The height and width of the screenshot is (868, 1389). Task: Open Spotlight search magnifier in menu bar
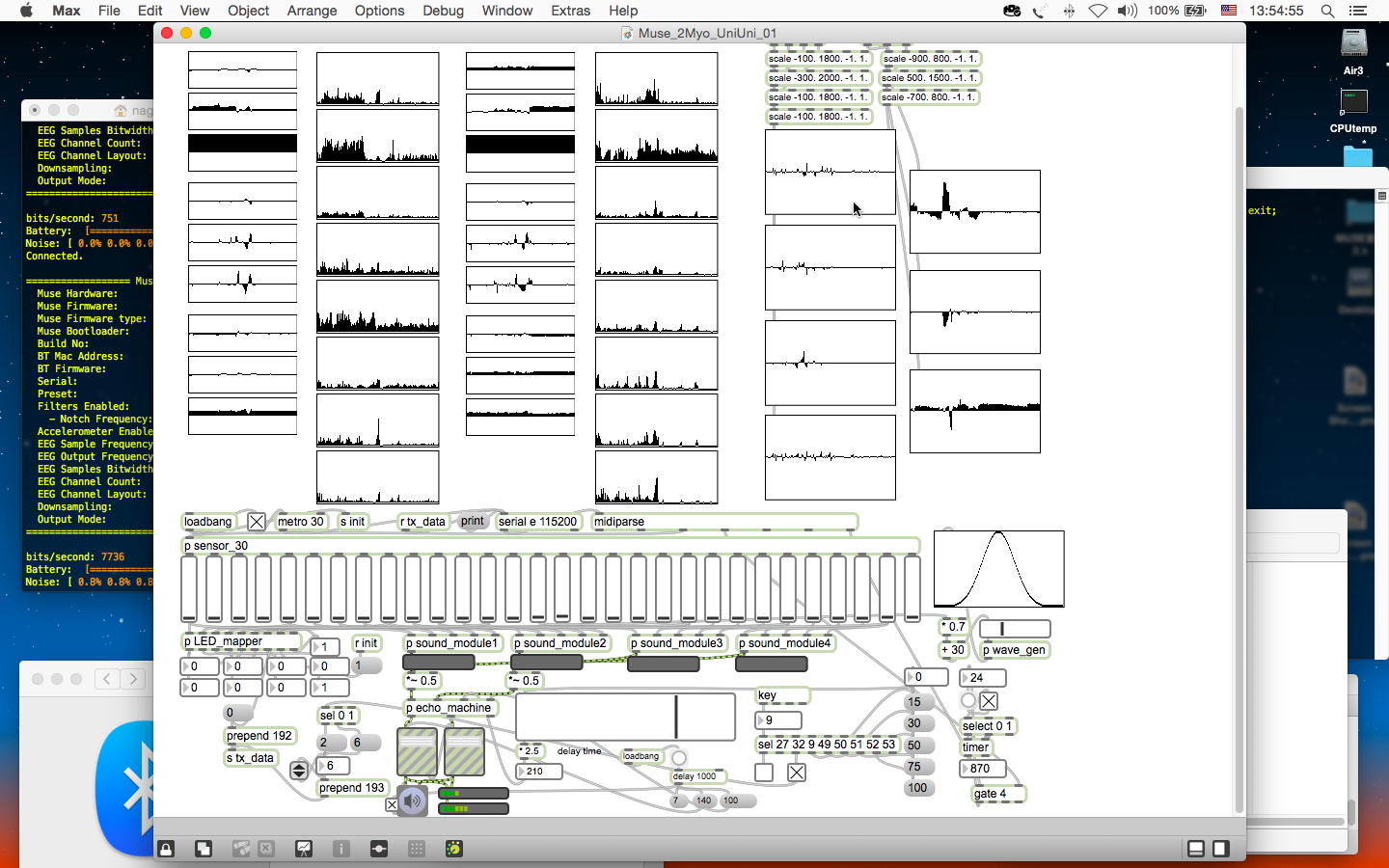pyautogui.click(x=1327, y=11)
